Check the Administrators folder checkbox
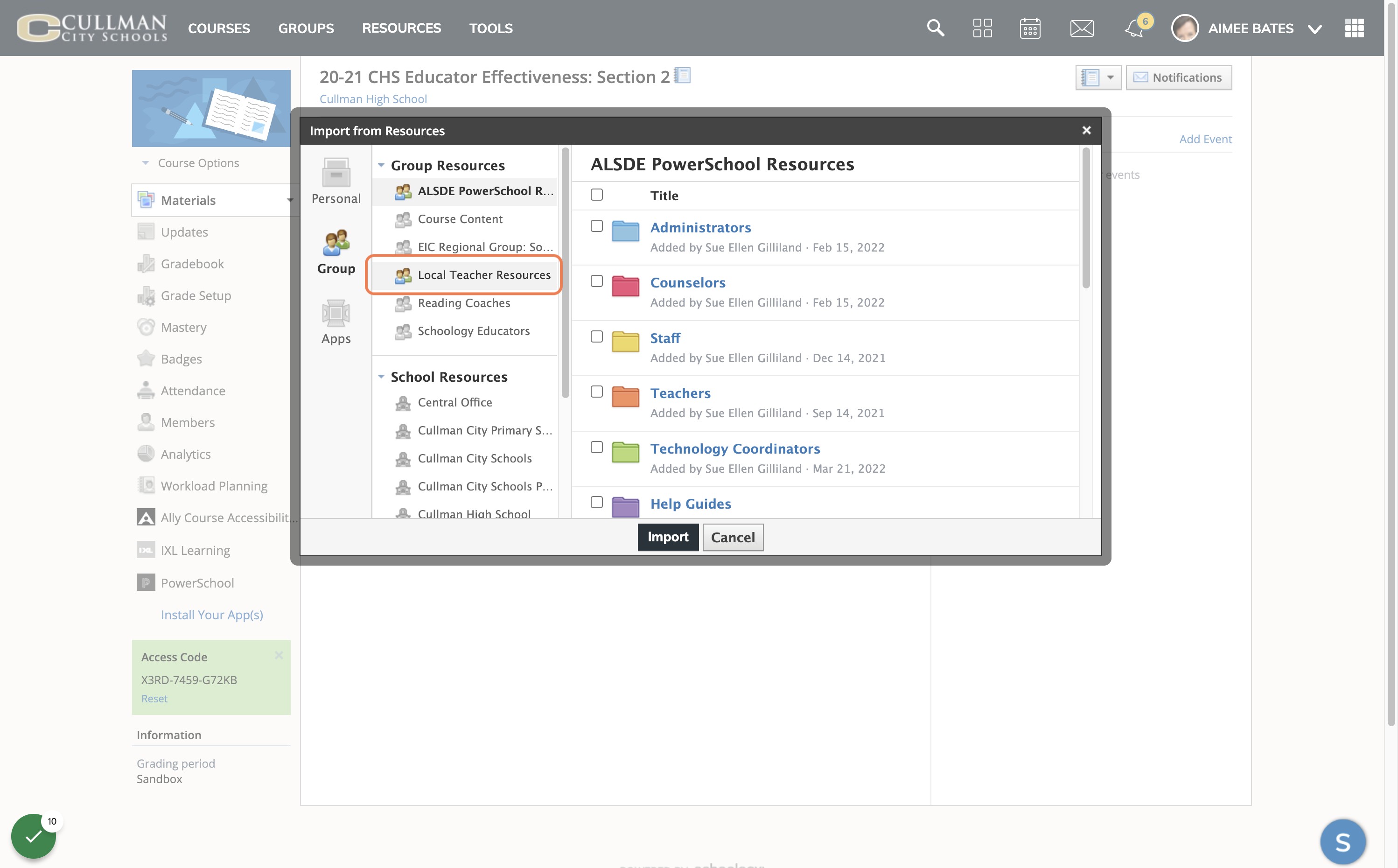 coord(596,226)
